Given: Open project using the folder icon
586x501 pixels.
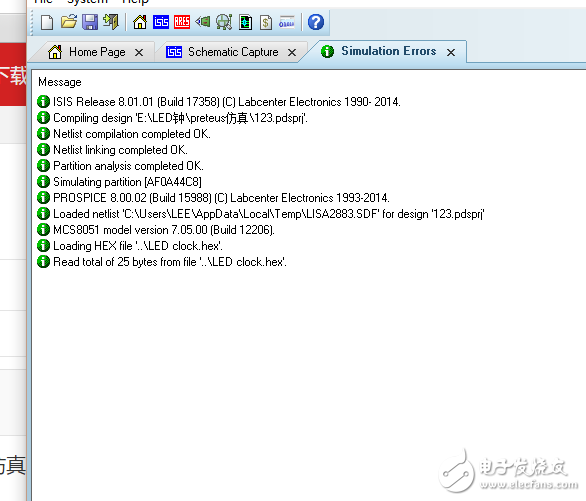Looking at the screenshot, I should [69, 22].
